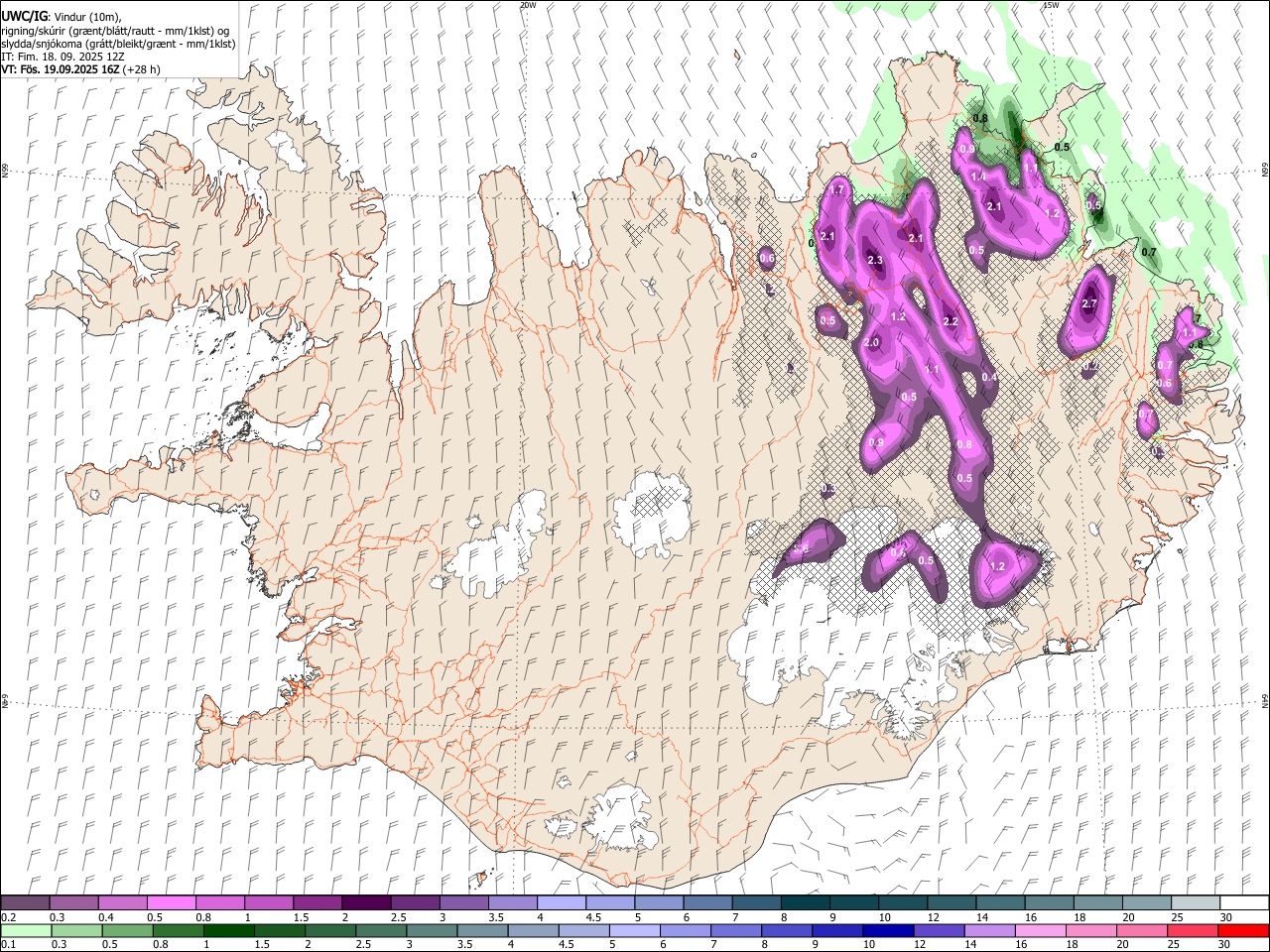The height and width of the screenshot is (952, 1270).
Task: Click the deep navy blue swatch labeled 10
Action: point(887,930)
